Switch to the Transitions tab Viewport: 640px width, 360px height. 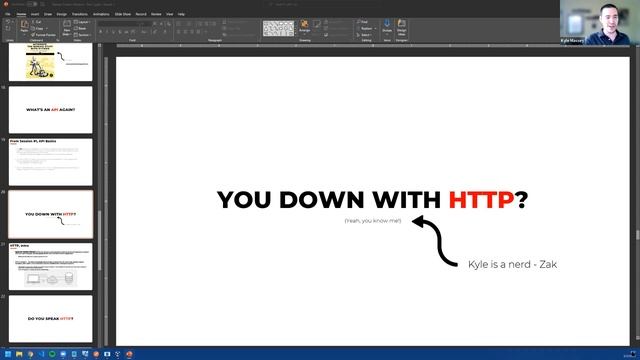[x=80, y=14]
